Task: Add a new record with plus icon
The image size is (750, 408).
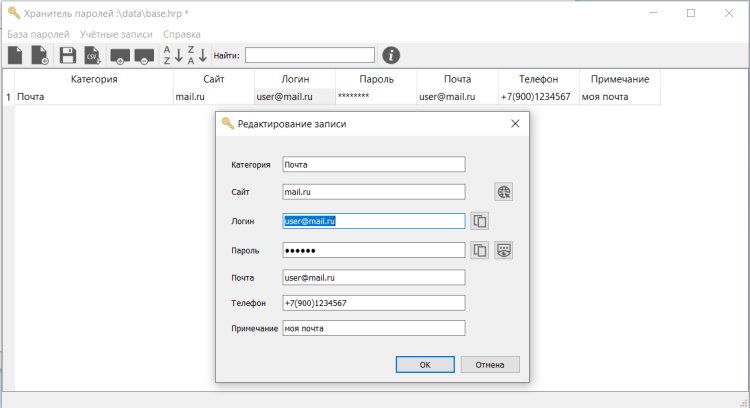Action: point(121,55)
